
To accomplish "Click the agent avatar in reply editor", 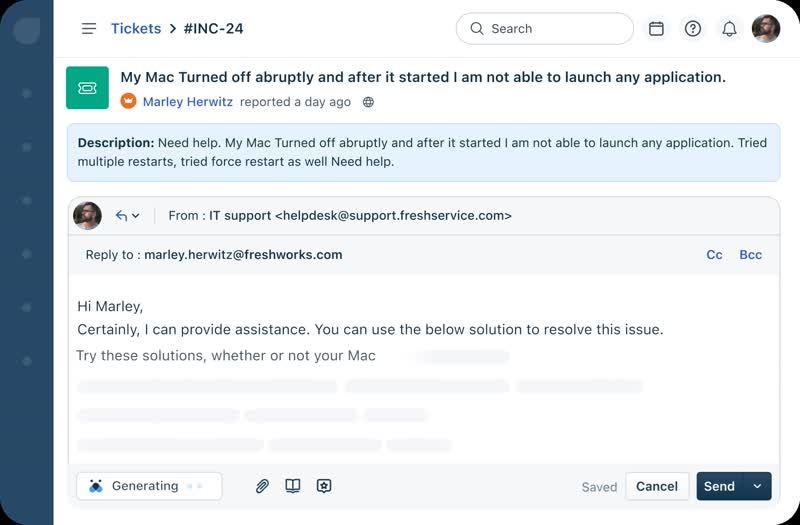I will click(x=87, y=215).
